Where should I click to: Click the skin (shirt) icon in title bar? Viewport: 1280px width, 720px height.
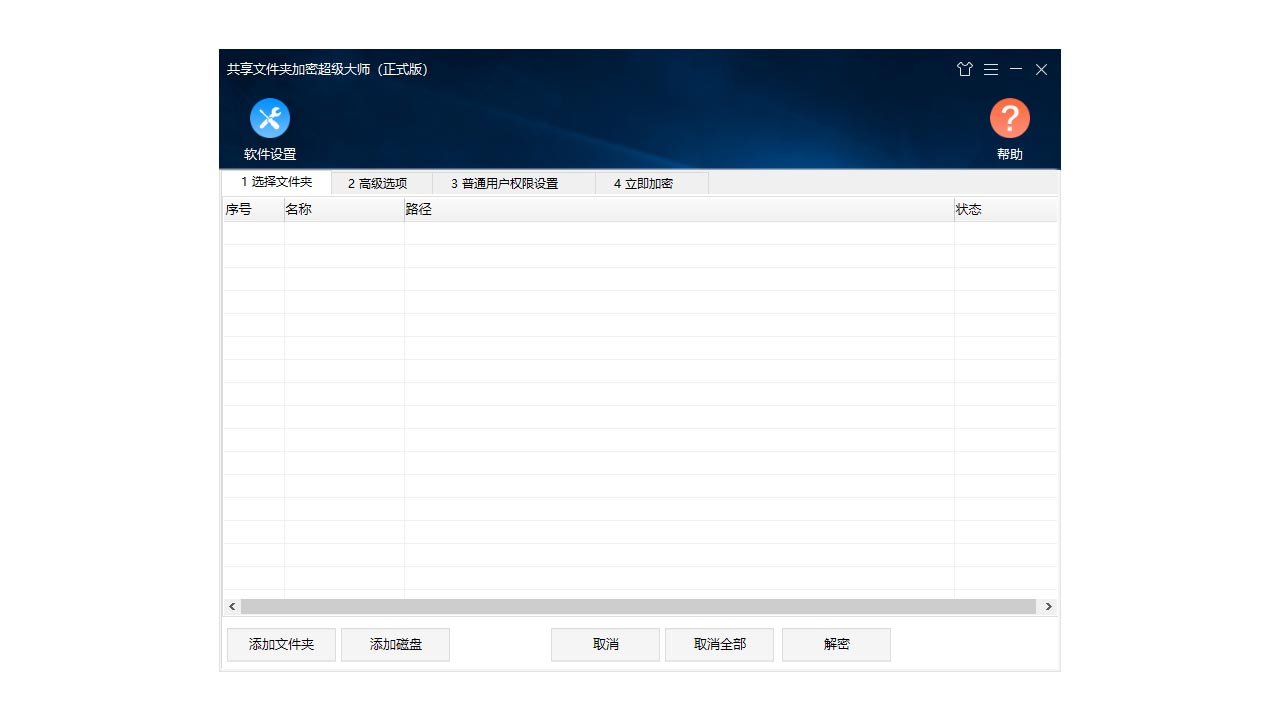[965, 69]
